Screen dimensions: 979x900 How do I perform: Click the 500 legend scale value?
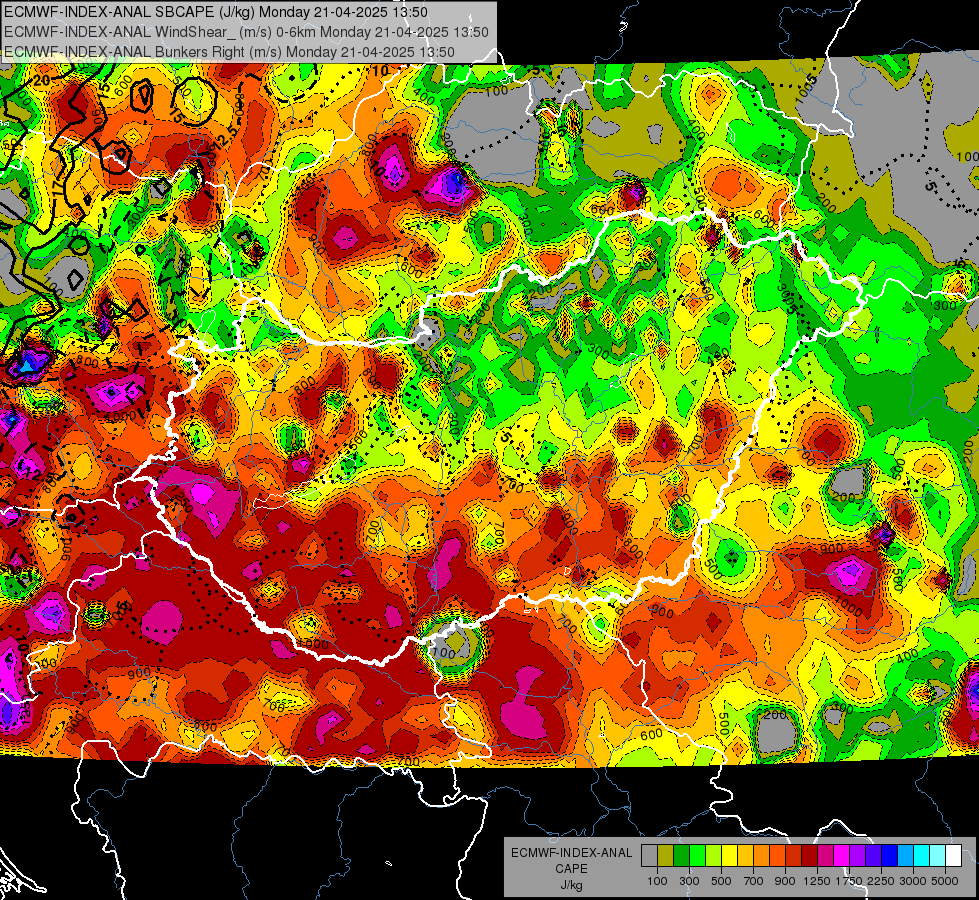tap(721, 881)
